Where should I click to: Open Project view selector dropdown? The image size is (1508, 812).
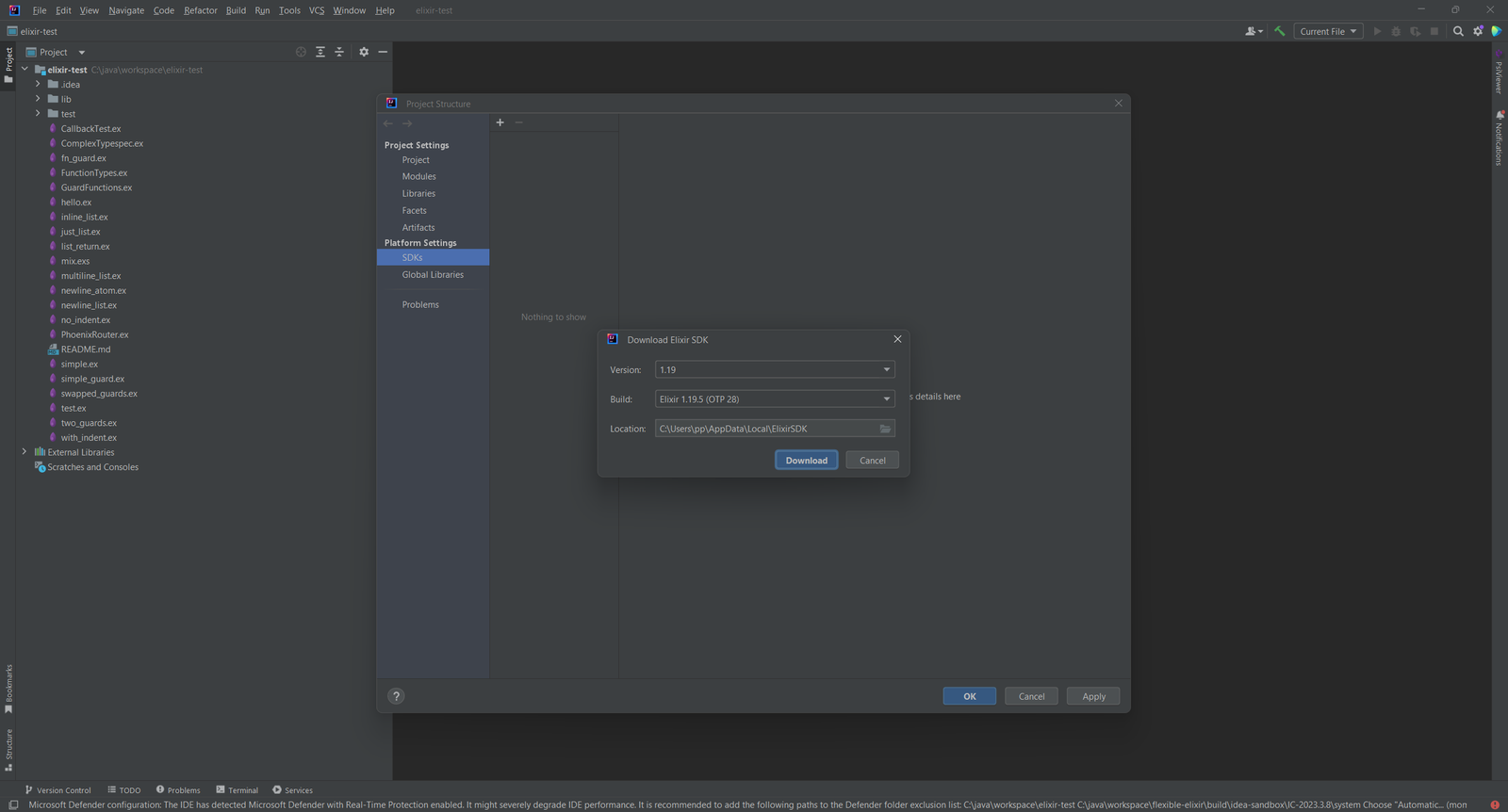coord(56,52)
